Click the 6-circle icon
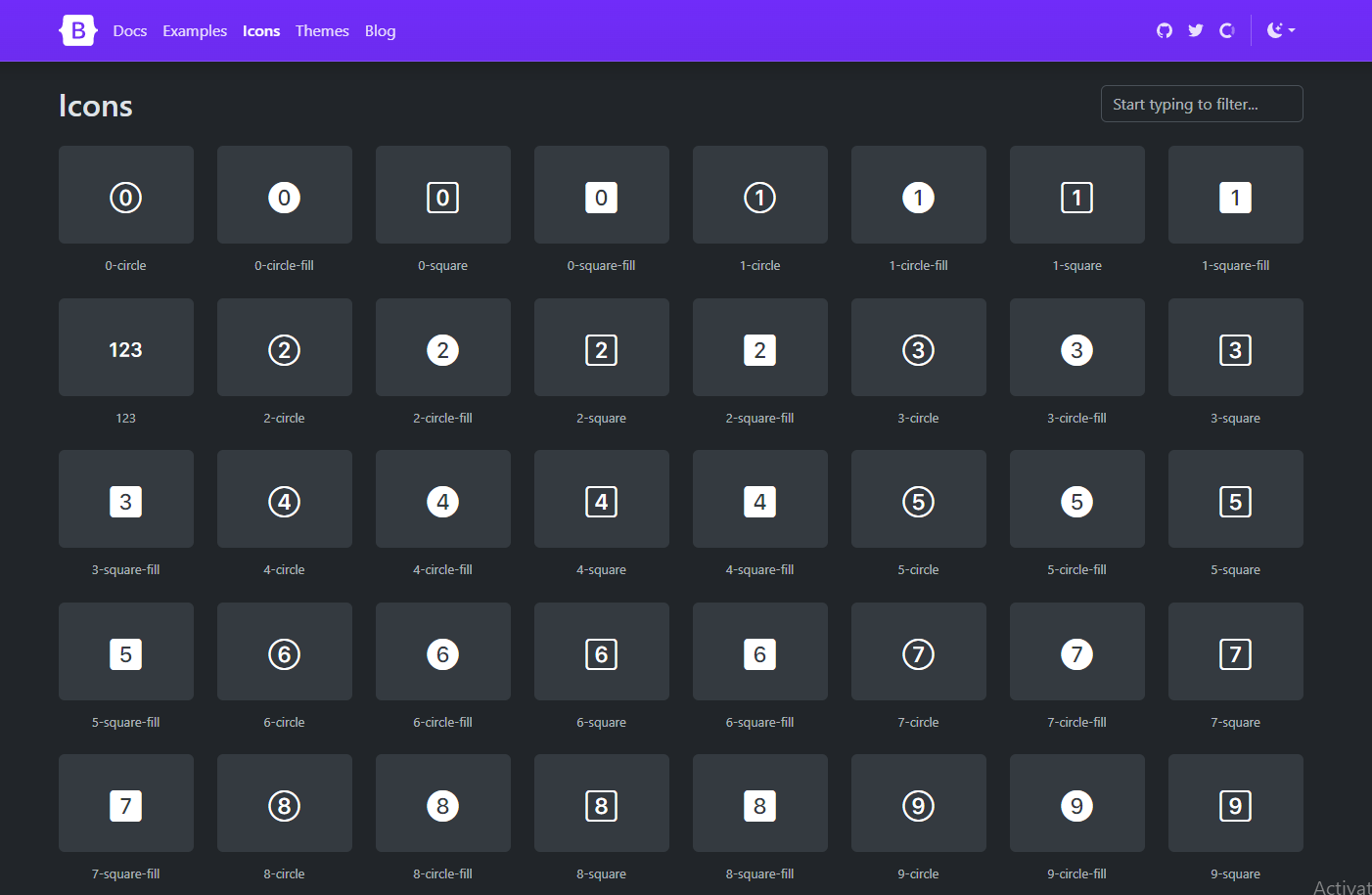This screenshot has width=1372, height=895. click(x=284, y=651)
